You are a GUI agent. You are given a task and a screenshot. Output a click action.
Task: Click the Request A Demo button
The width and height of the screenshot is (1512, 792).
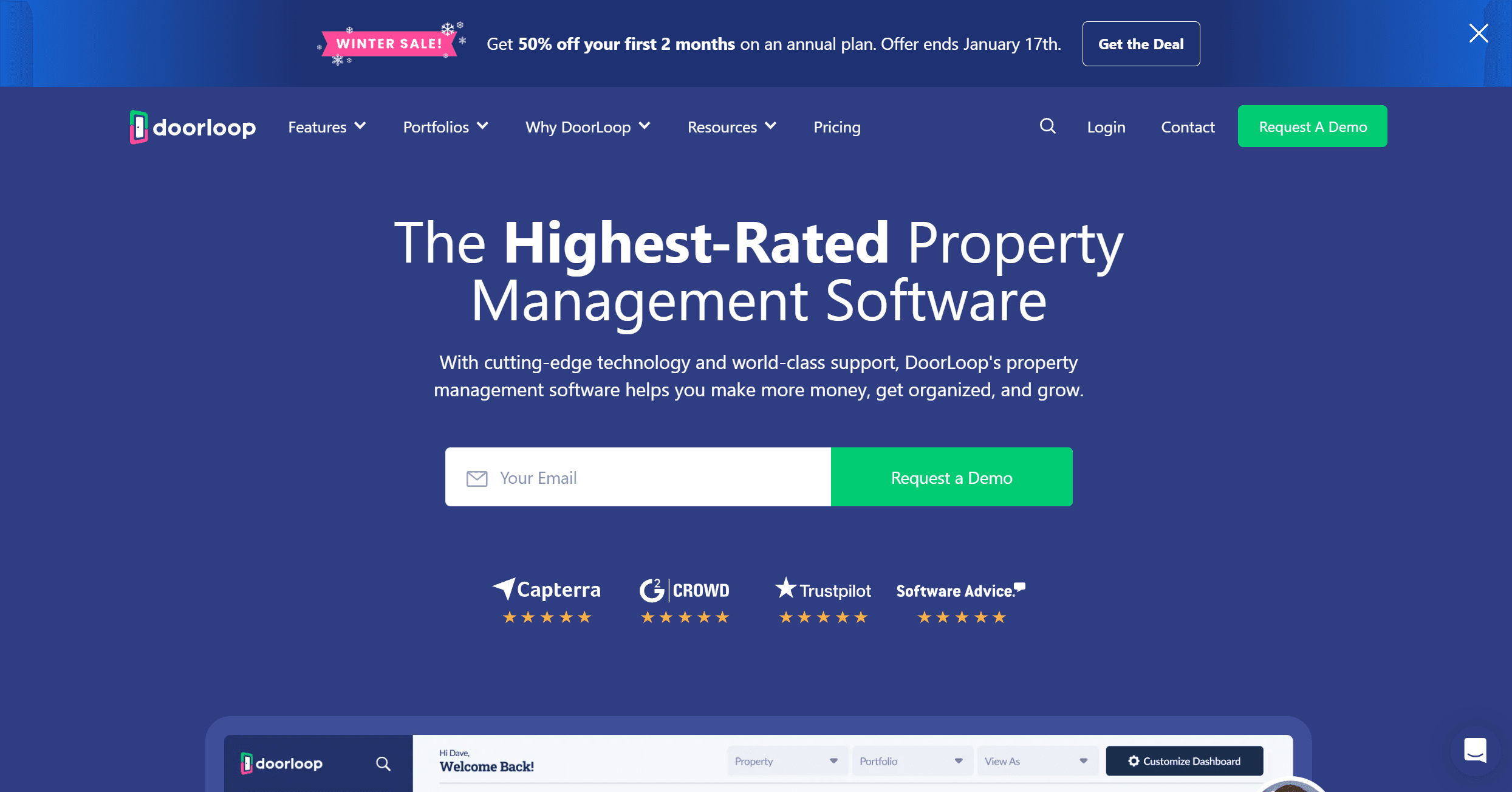pyautogui.click(x=1312, y=127)
